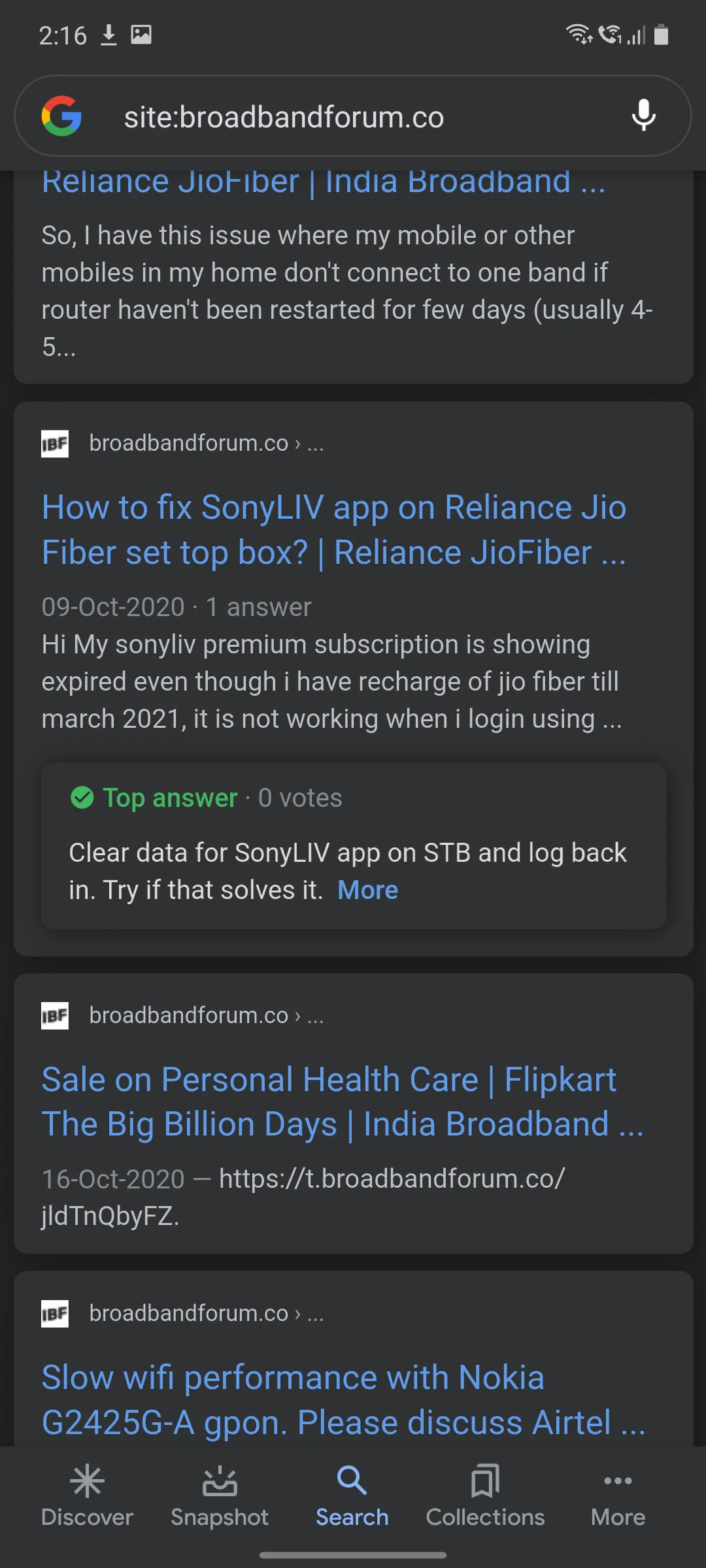
Task: Tap broadbandforum.co favicon above Flipkart result
Action: pyautogui.click(x=55, y=1016)
